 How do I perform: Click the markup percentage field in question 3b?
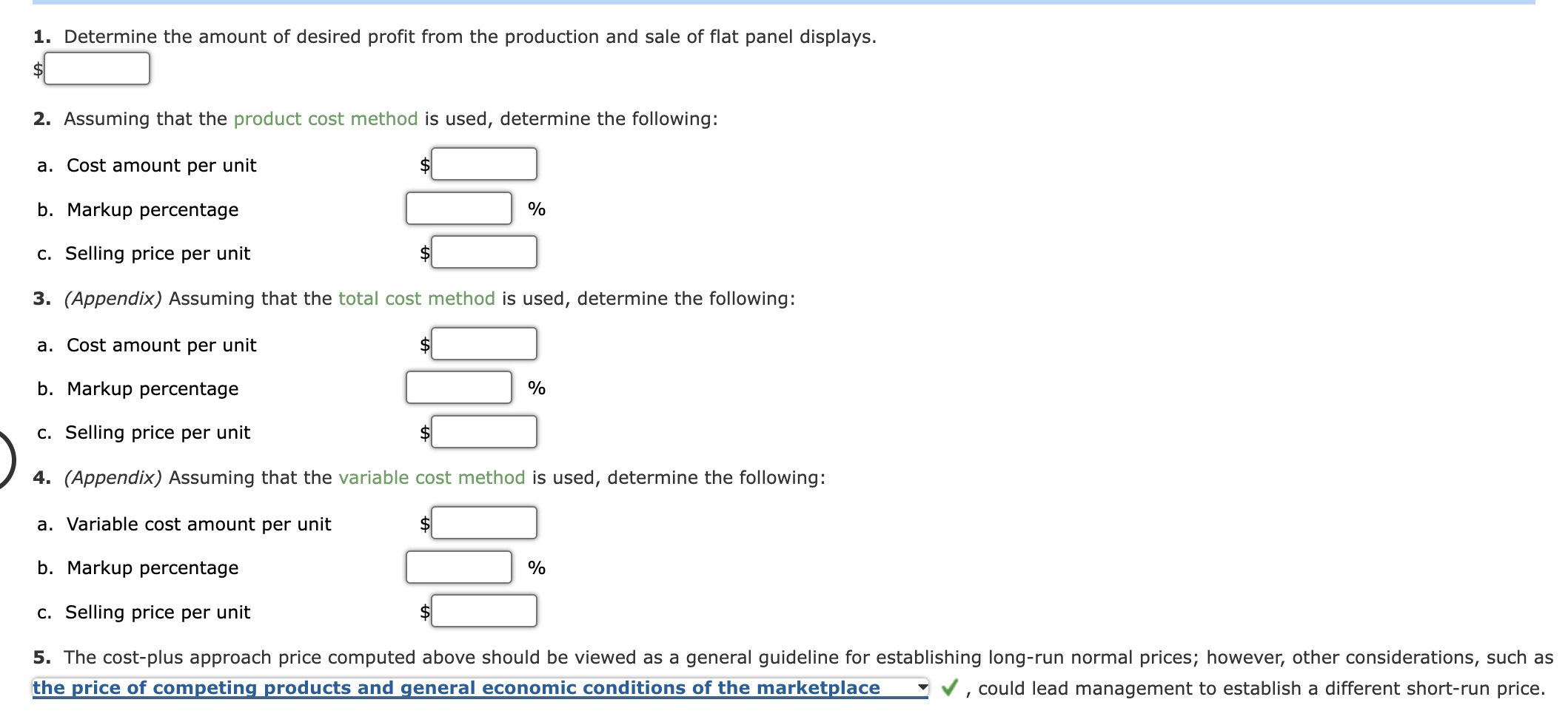tap(458, 387)
